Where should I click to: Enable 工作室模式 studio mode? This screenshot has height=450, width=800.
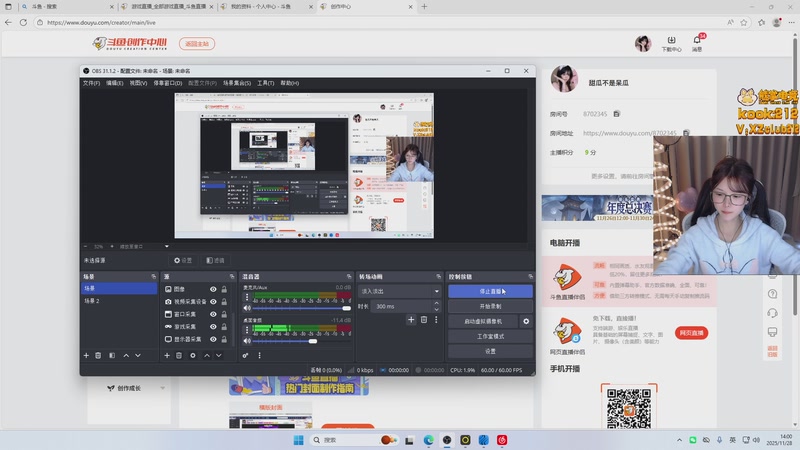pyautogui.click(x=490, y=336)
